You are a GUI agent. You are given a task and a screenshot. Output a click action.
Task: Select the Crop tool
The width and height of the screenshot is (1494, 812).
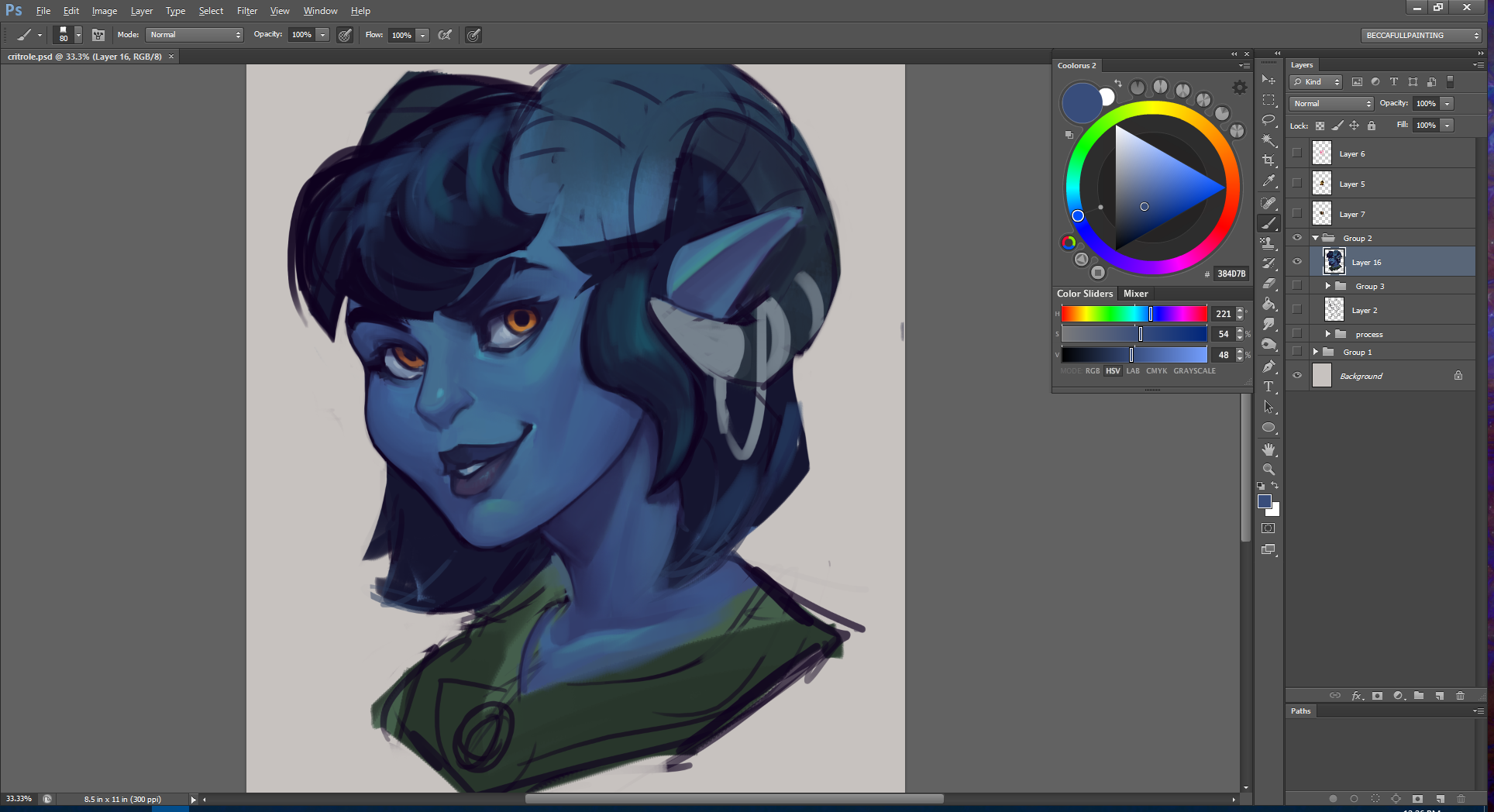tap(1269, 160)
